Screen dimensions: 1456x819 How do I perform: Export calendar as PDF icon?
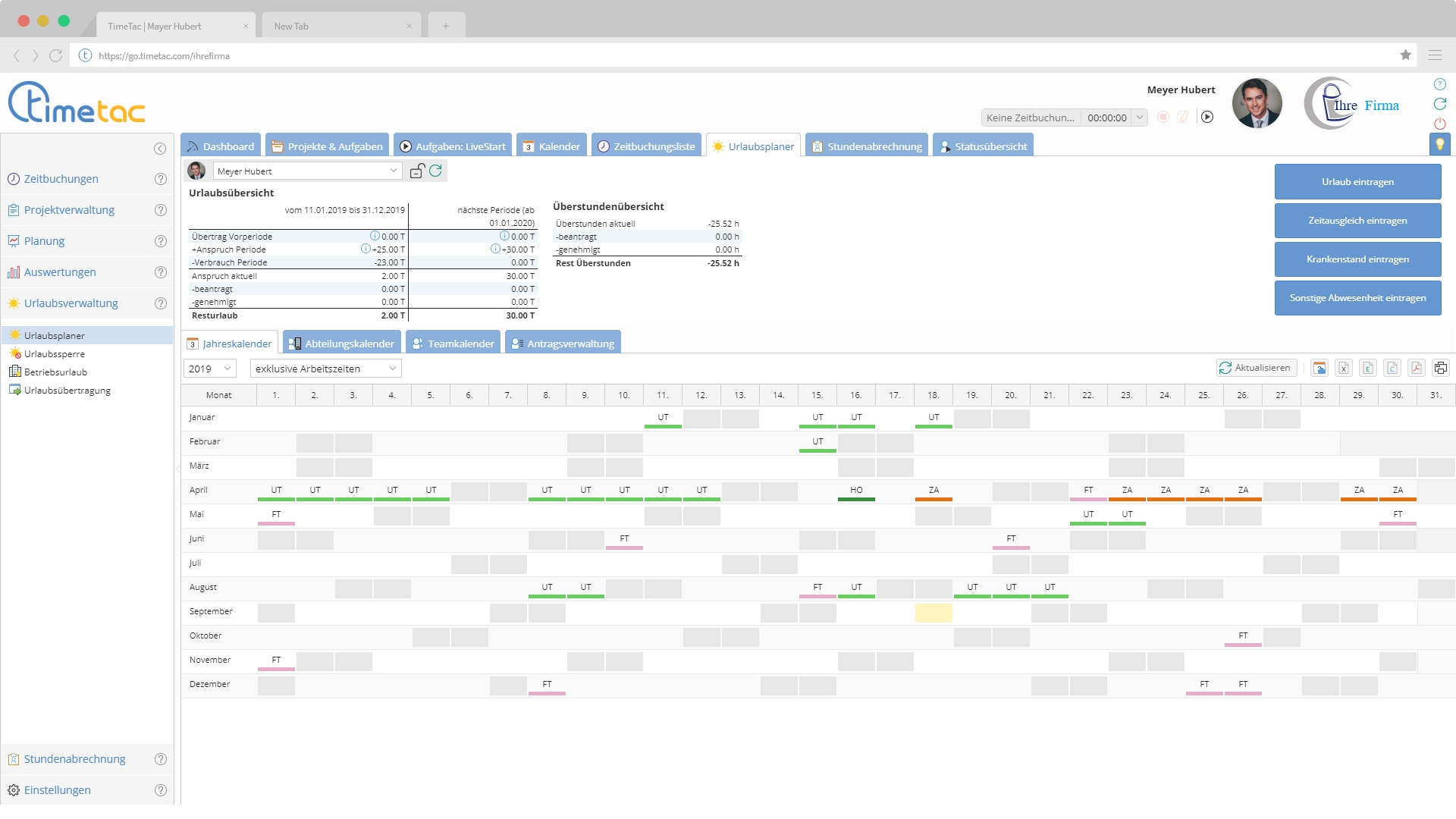(x=1416, y=368)
